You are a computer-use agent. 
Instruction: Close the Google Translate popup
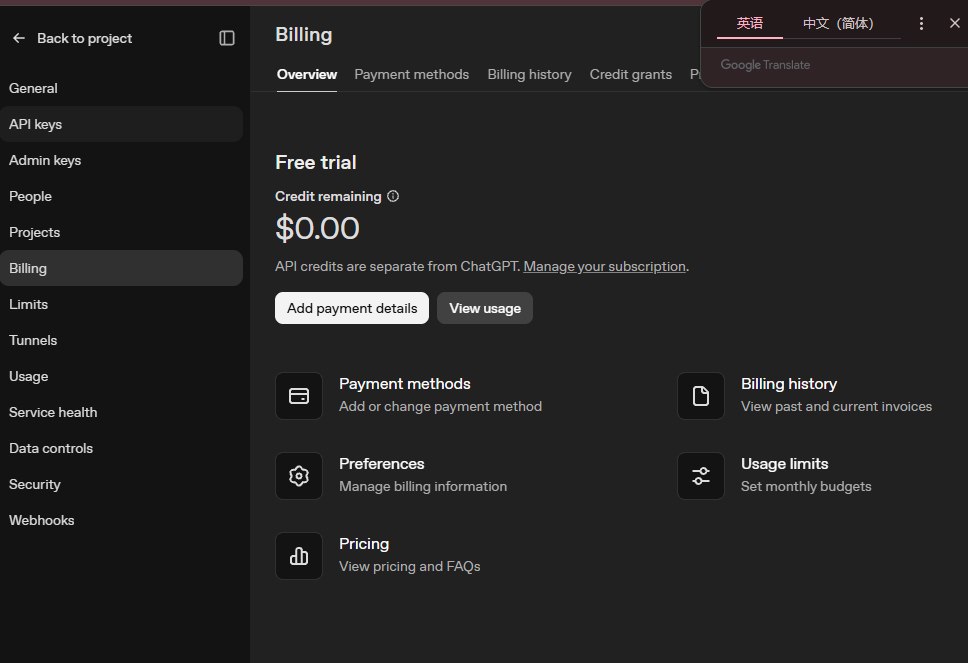pyautogui.click(x=954, y=23)
